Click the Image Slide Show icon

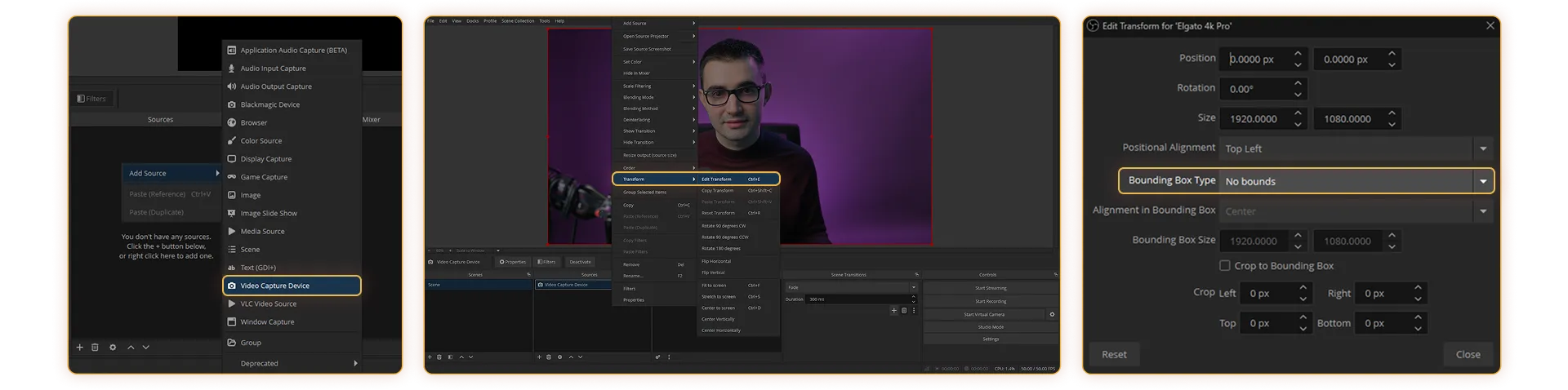232,213
